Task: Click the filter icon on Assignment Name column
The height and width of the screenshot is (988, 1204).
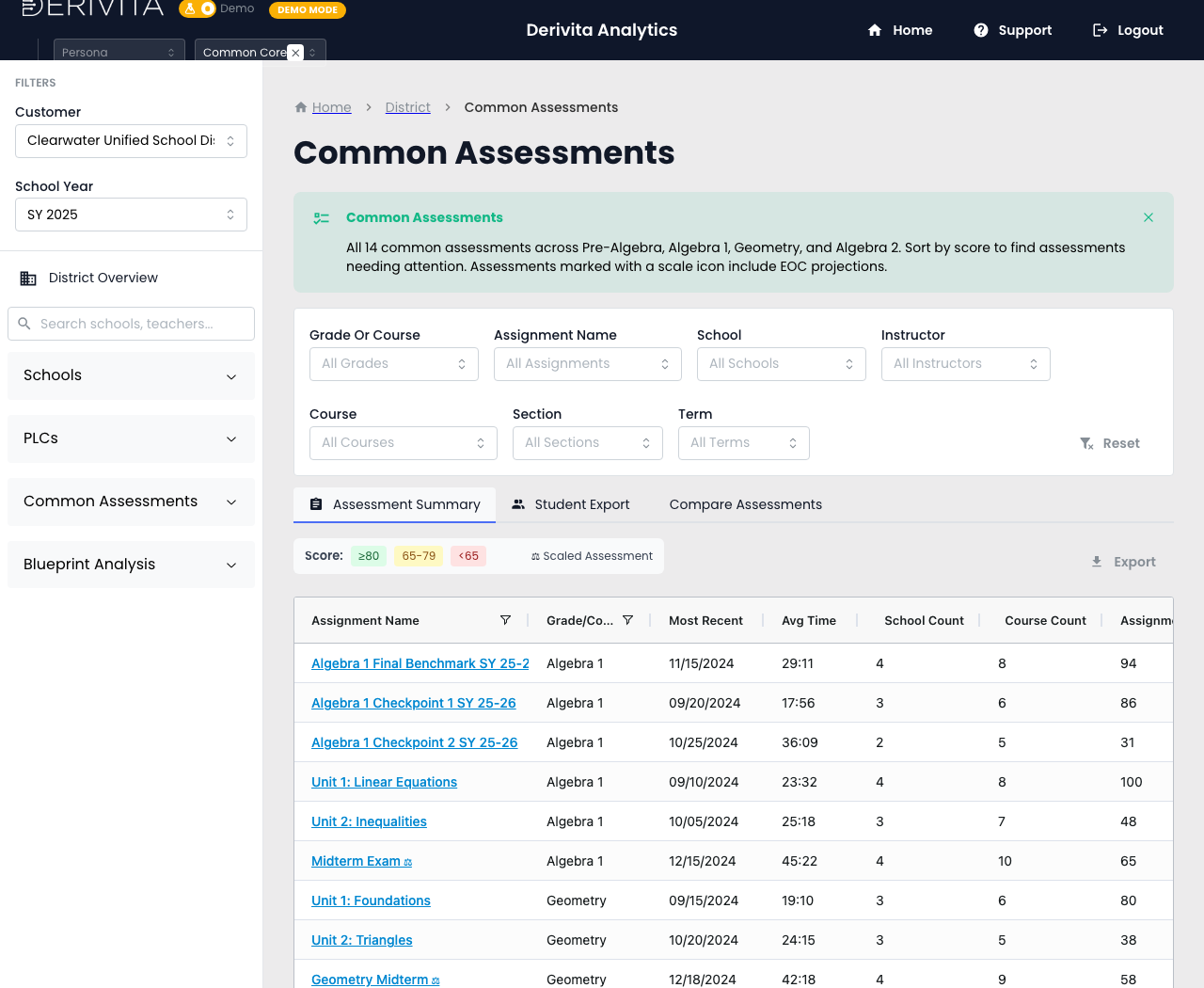Action: click(505, 620)
